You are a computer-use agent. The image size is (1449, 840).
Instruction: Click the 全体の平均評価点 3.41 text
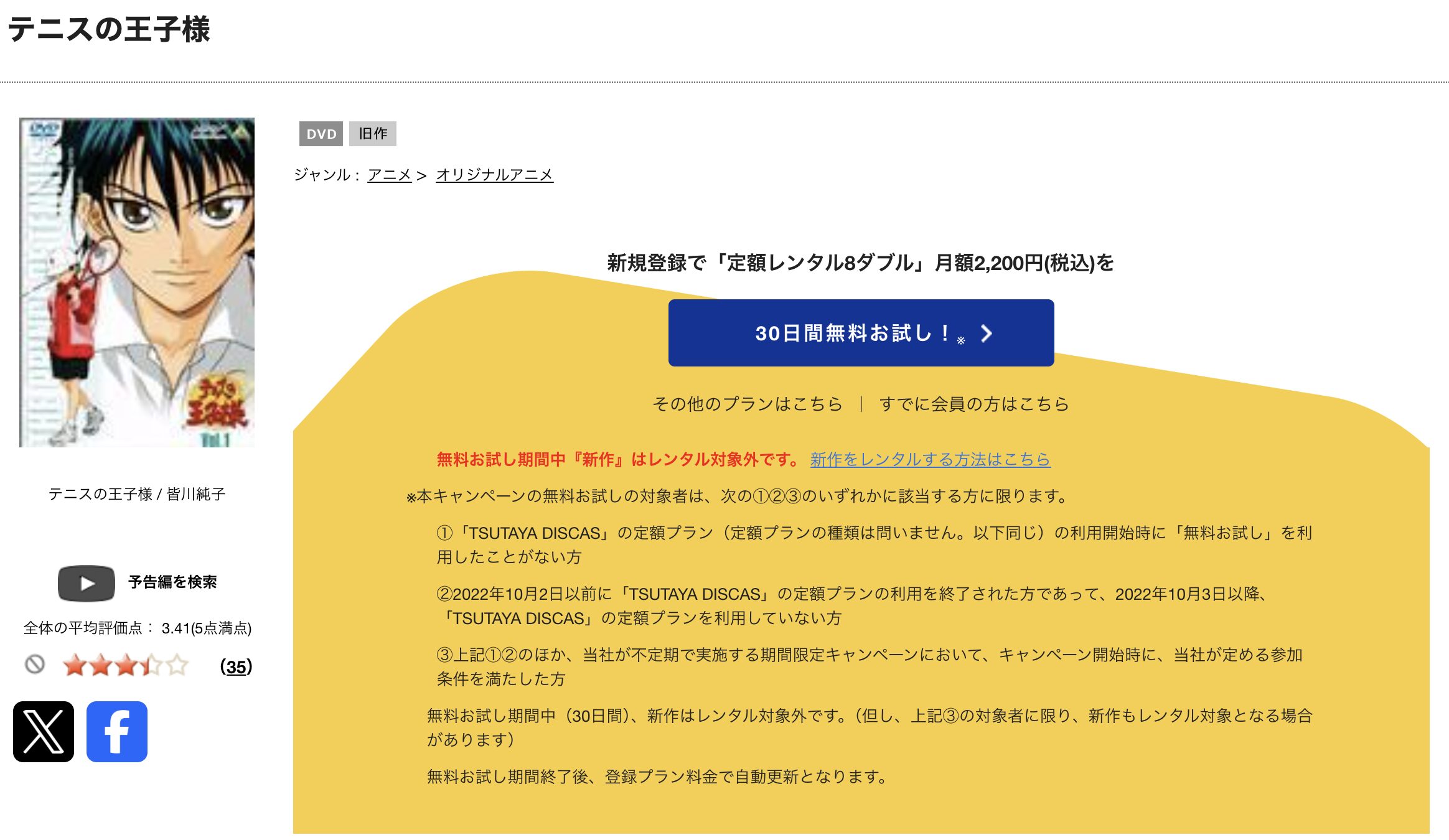[x=138, y=628]
